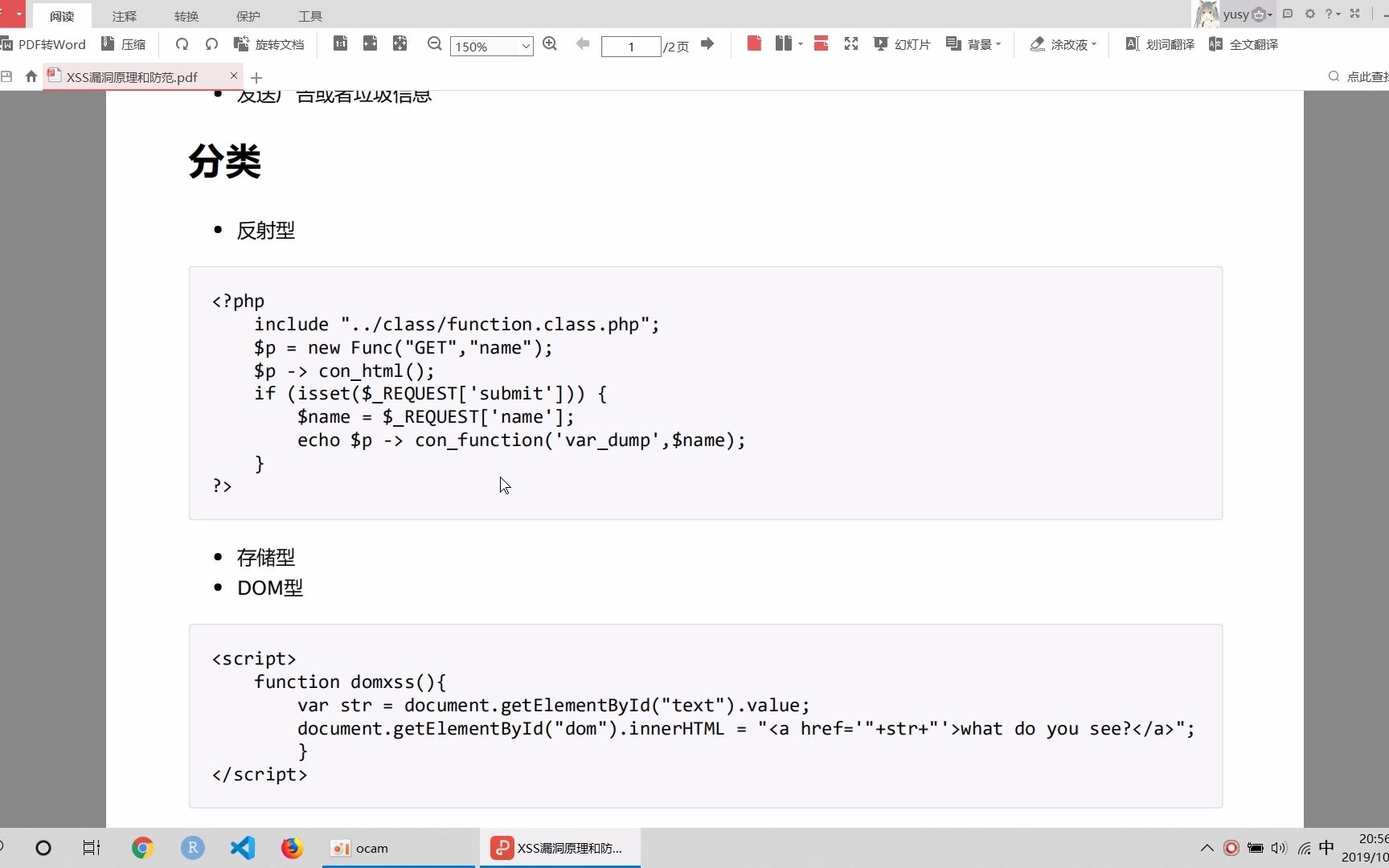
Task: Click the page number input field
Action: 631,46
